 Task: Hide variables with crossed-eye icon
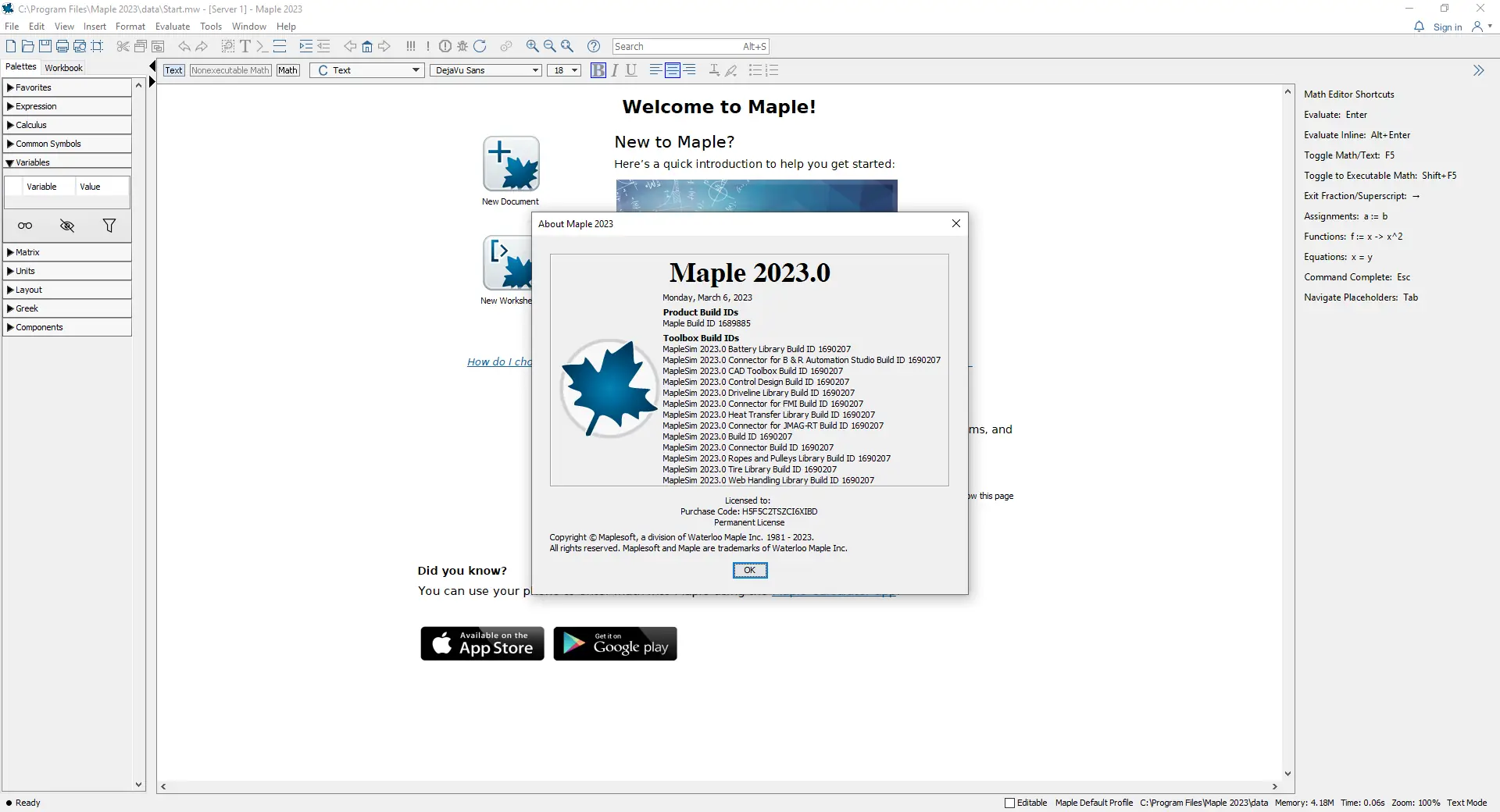pyautogui.click(x=67, y=226)
